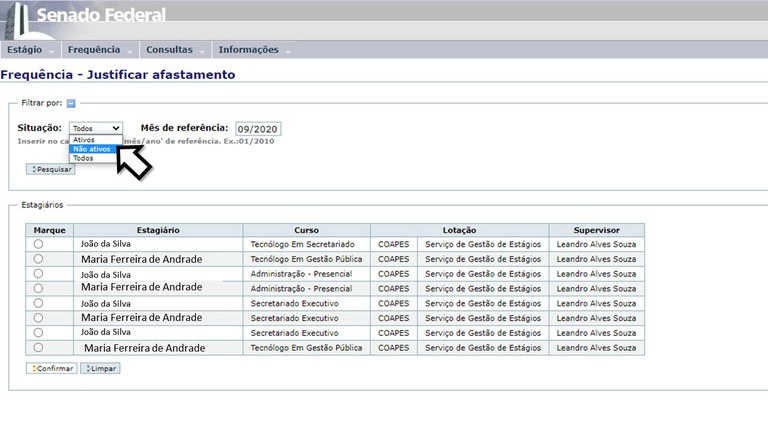Viewport: 768px width, 432px height.
Task: Select João da Silva Administração - Presencial radio
Action: [x=38, y=273]
